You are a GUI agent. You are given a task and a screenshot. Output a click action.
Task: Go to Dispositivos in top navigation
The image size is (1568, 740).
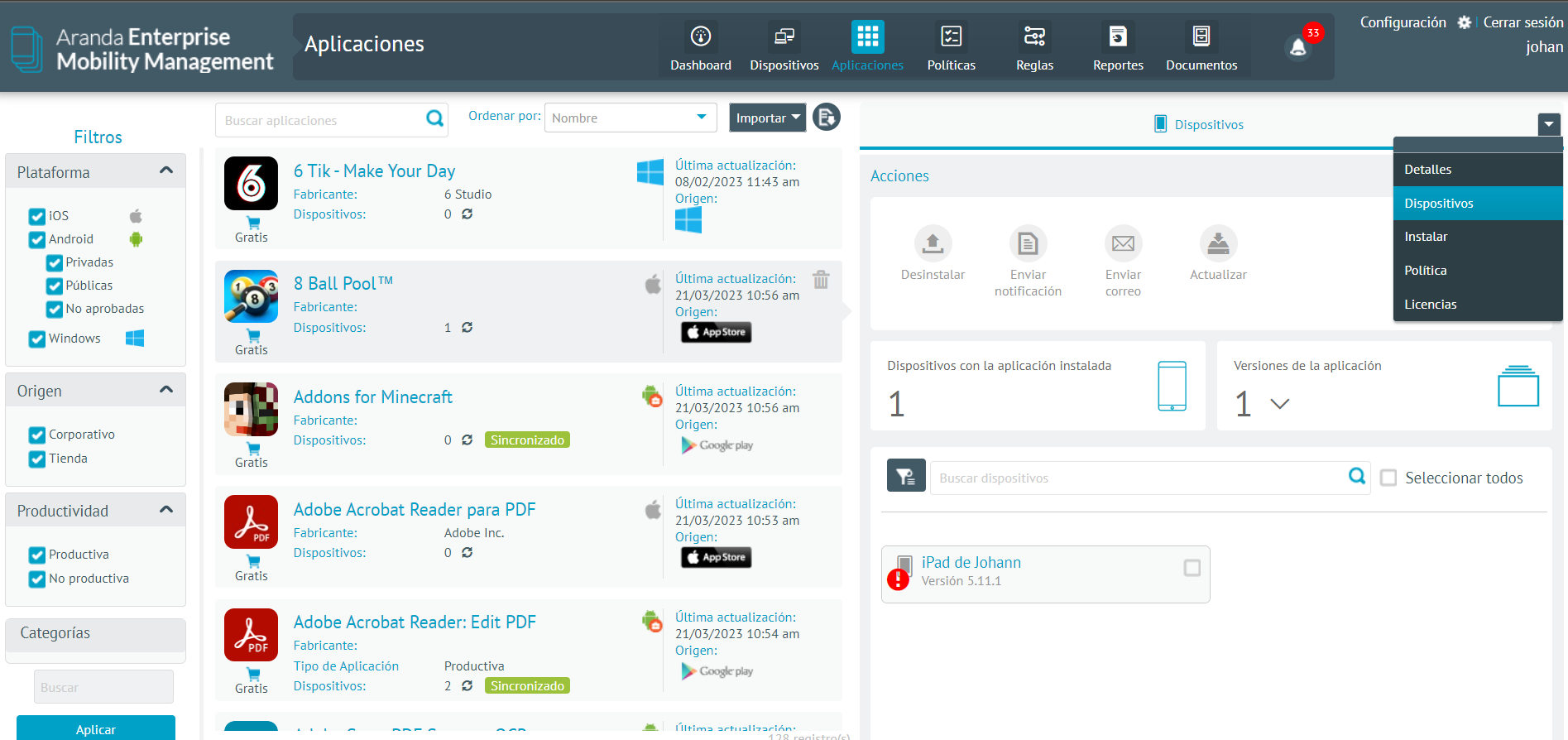(x=784, y=47)
